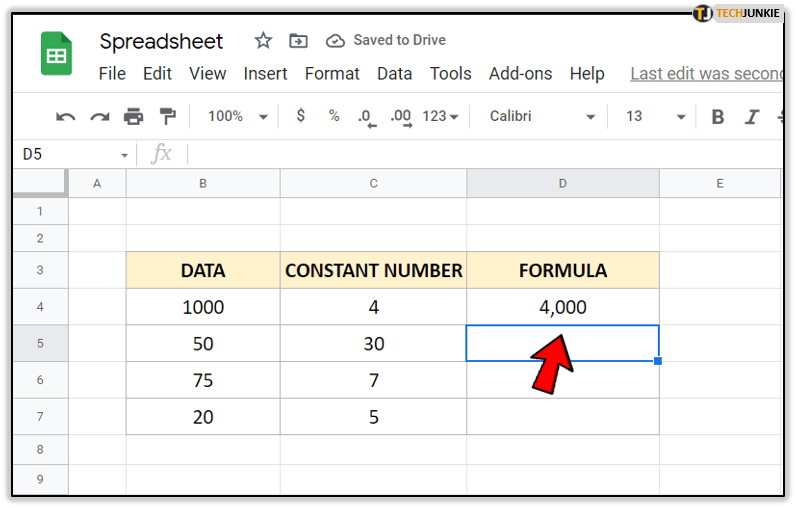
Task: Toggle bold formatting
Action: coord(717,117)
